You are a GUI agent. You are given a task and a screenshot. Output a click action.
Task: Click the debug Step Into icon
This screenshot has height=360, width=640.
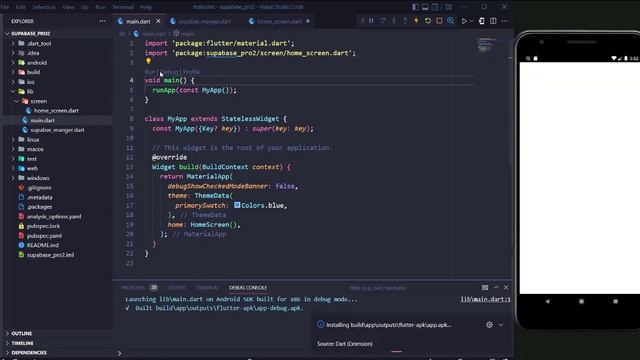pos(394,21)
